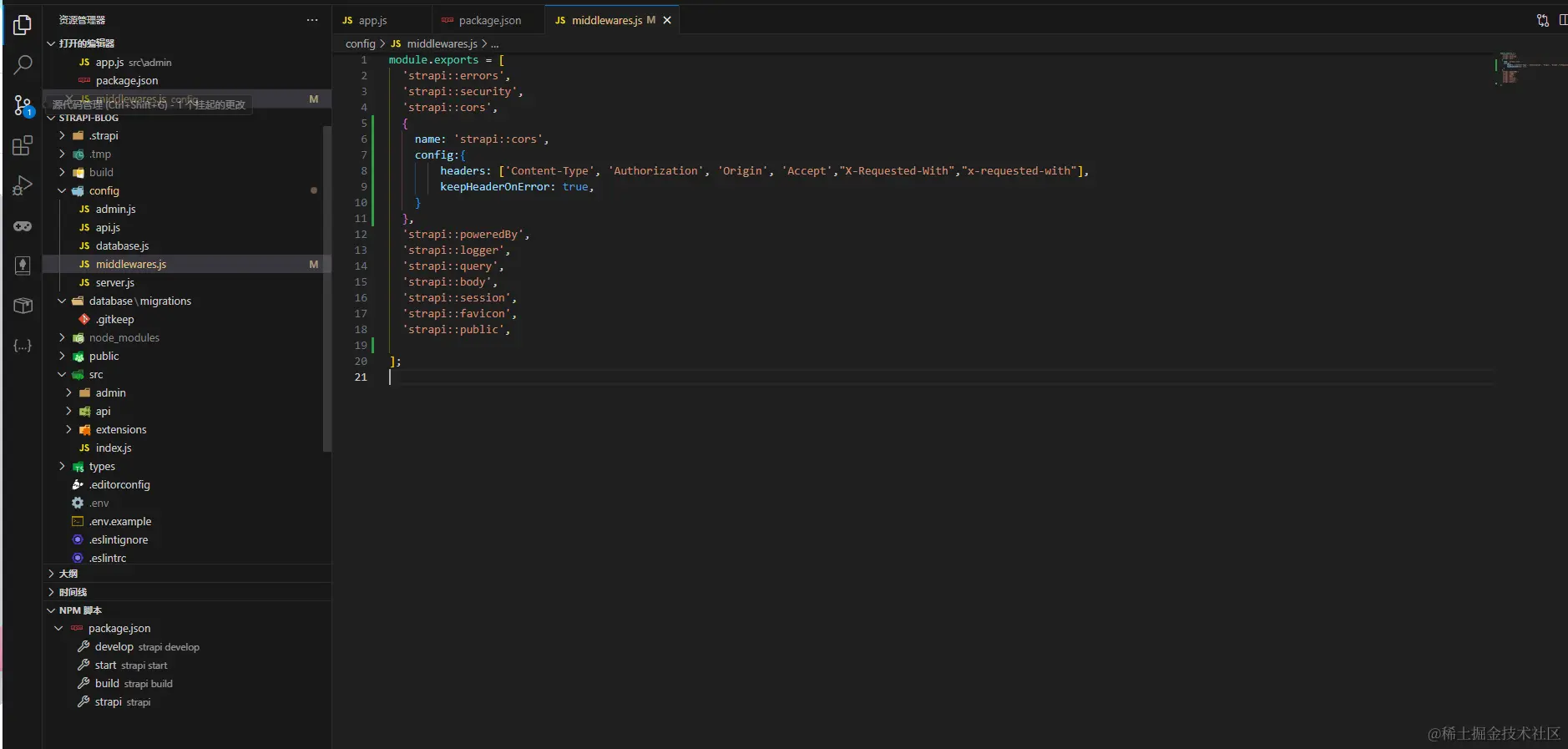
Task: Run the strapi npm script
Action: coord(187,702)
